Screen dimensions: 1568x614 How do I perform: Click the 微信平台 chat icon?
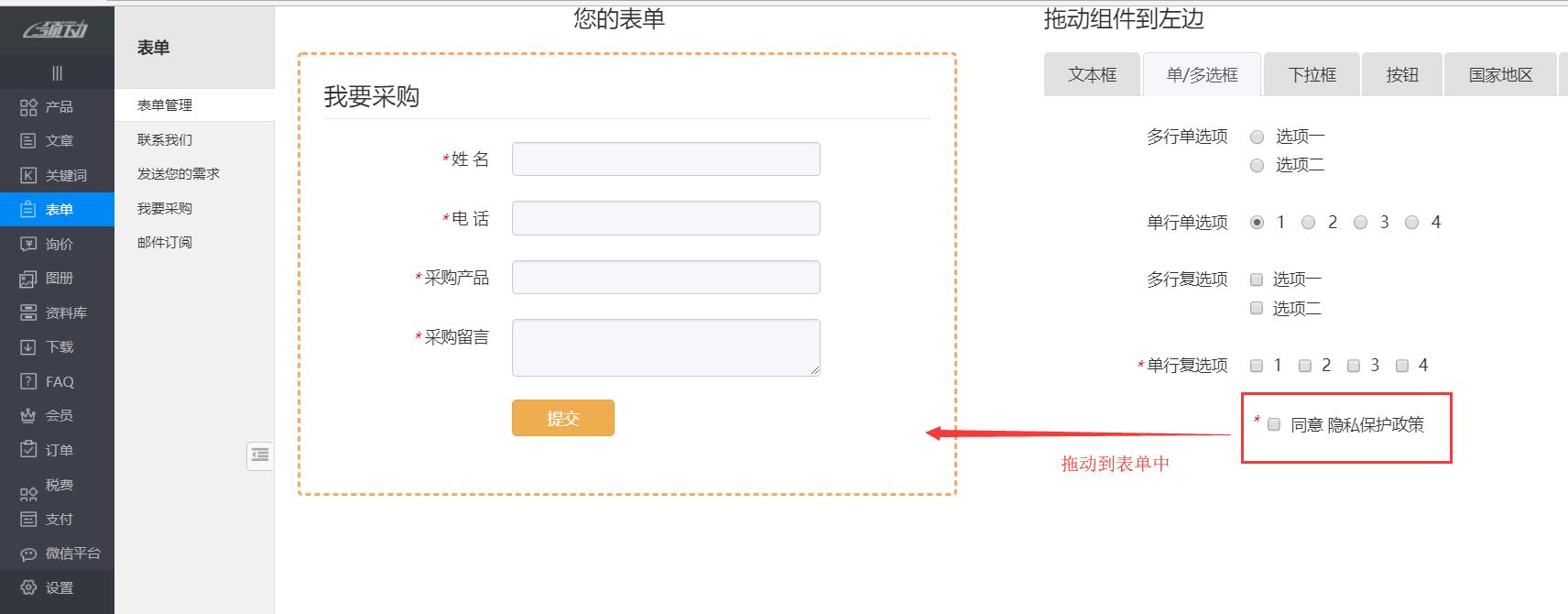coord(28,554)
